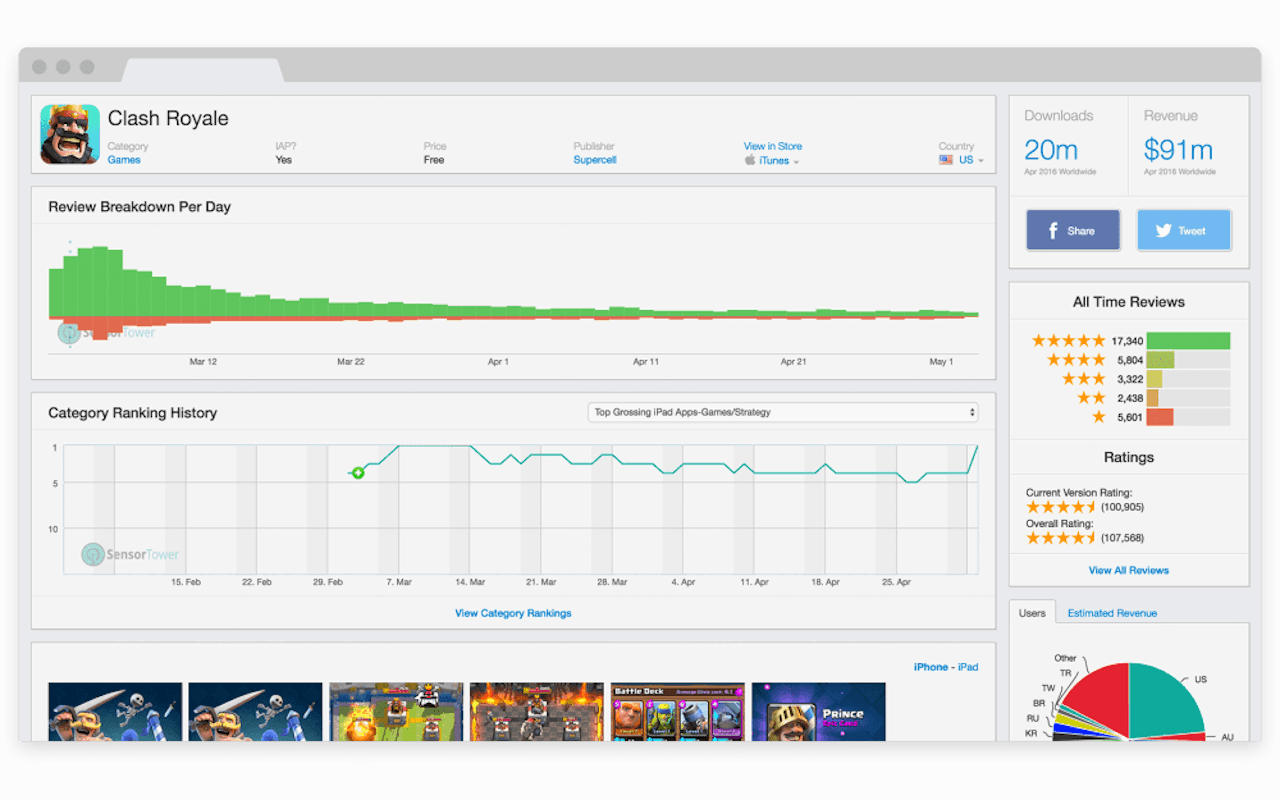Click the US flag country icon

pyautogui.click(x=946, y=160)
